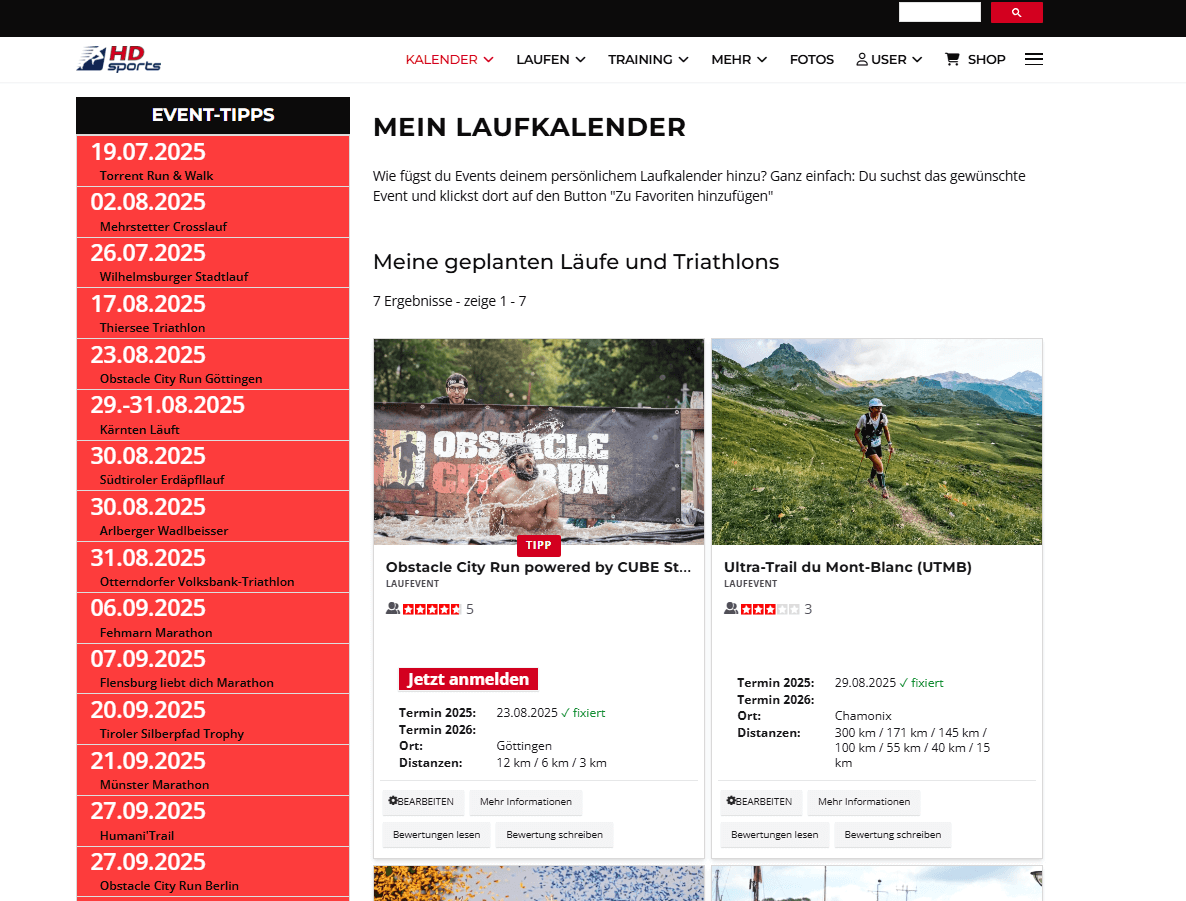This screenshot has height=901, width=1186.
Task: Click the USER profile icon
Action: pyautogui.click(x=860, y=58)
